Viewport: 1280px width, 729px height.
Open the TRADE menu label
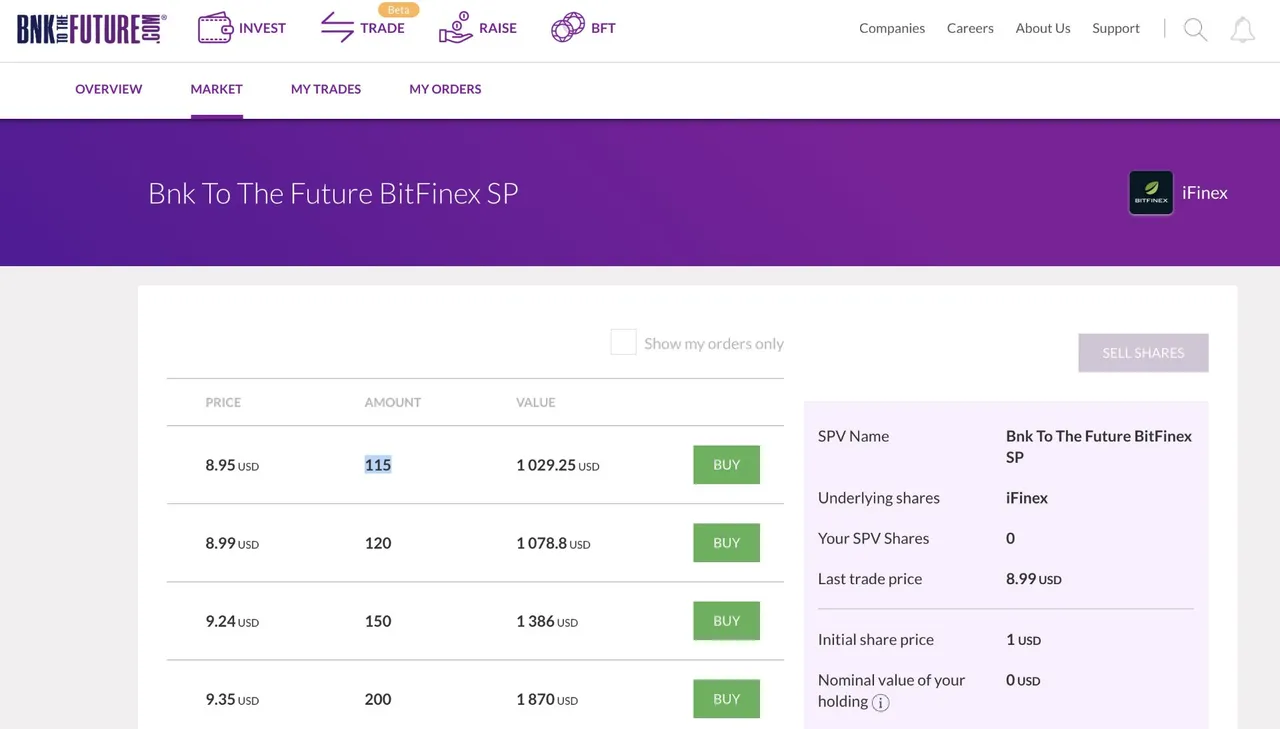(x=382, y=28)
